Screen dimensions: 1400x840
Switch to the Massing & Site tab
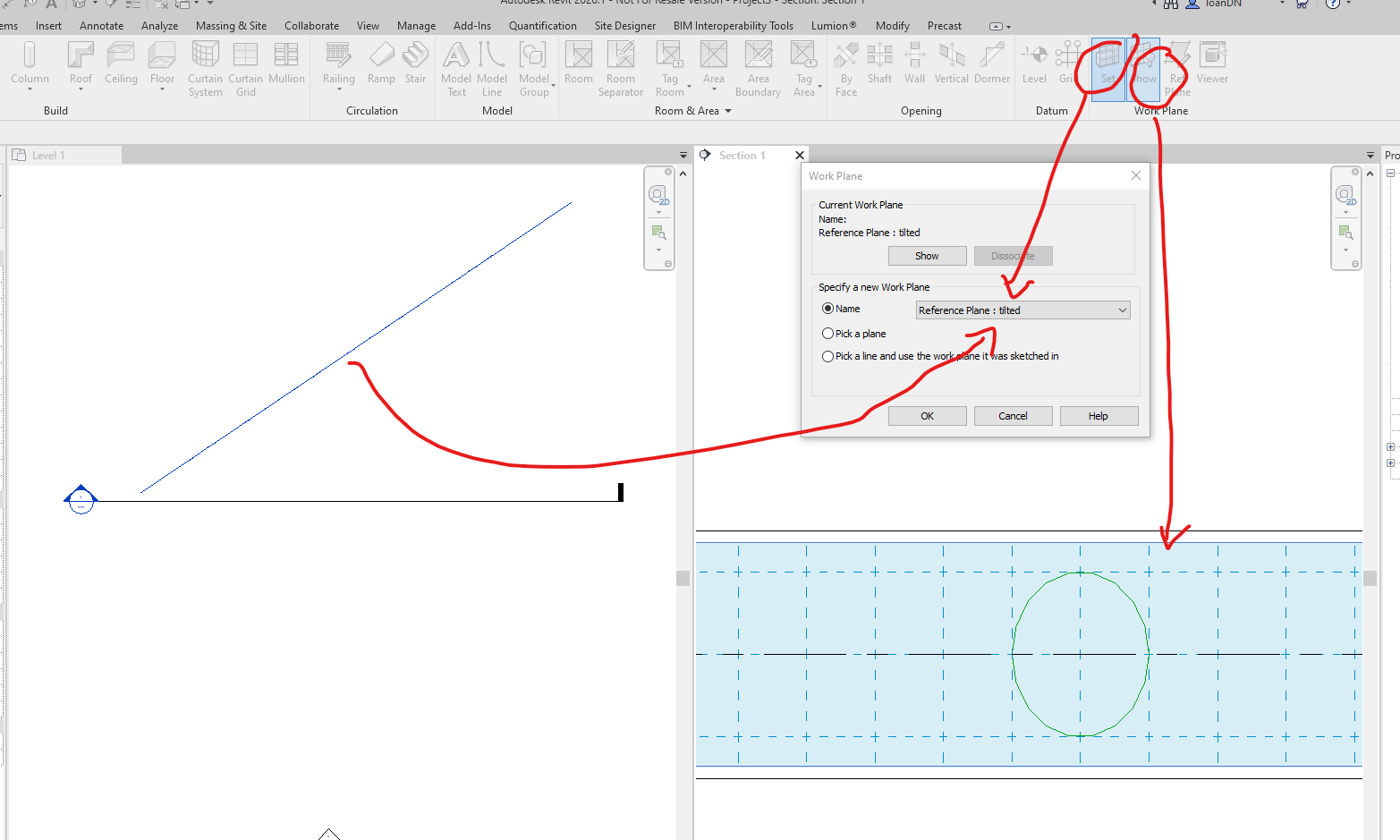231,26
